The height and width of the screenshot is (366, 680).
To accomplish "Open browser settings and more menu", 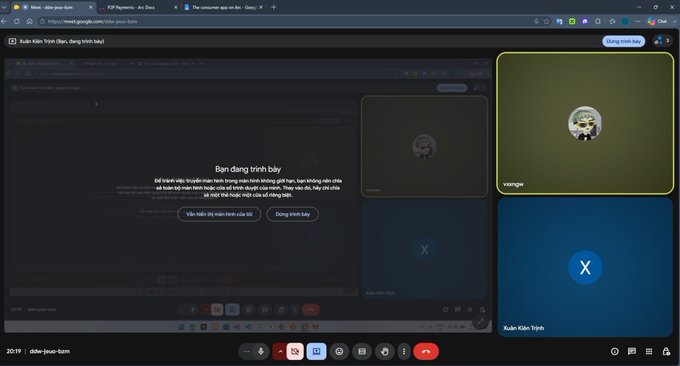I will point(638,21).
